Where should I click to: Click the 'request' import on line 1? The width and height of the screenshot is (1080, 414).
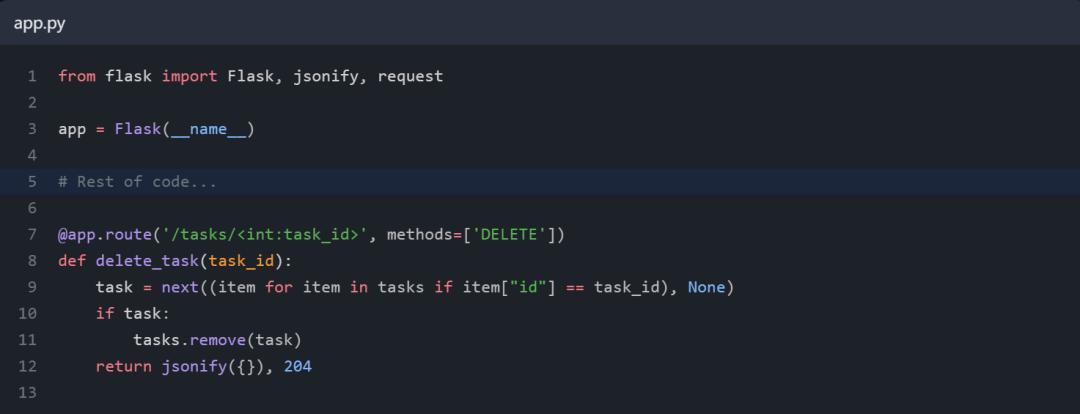(x=410, y=76)
